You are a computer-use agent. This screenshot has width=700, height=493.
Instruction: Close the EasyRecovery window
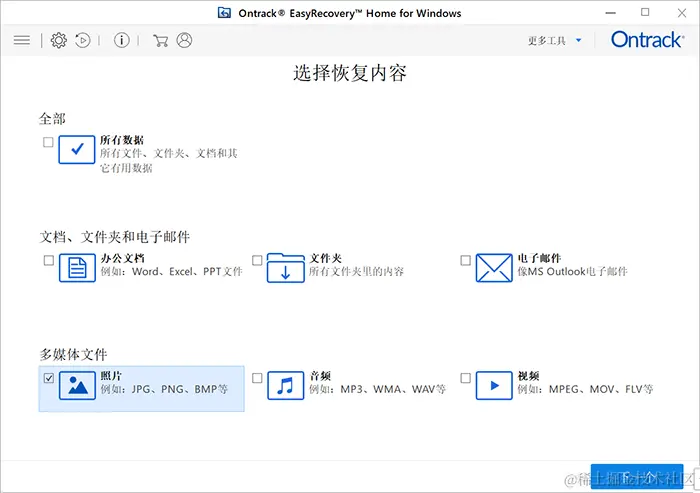682,13
